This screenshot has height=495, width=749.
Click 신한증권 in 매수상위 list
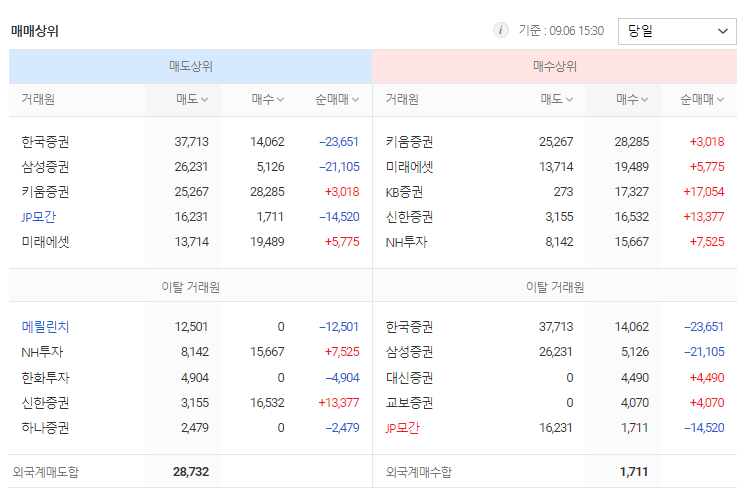coord(409,217)
